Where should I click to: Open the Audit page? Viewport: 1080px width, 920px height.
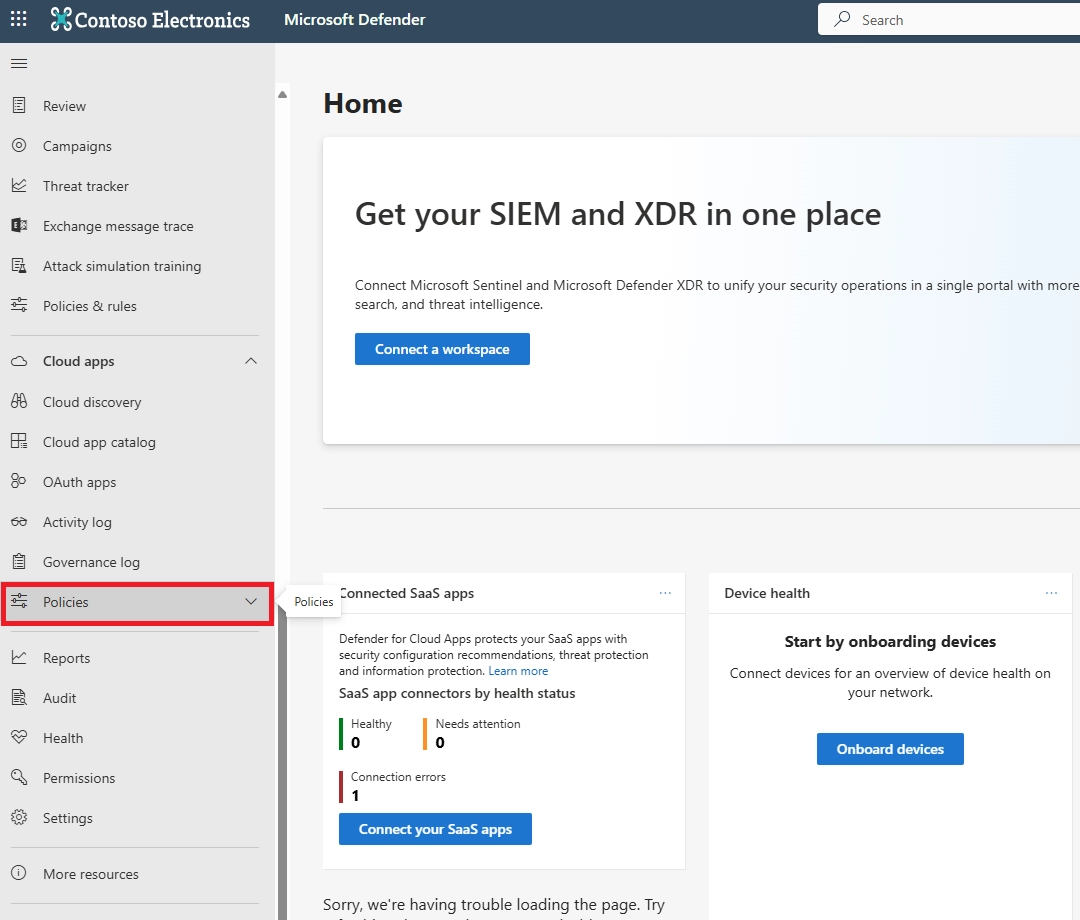pyautogui.click(x=60, y=698)
